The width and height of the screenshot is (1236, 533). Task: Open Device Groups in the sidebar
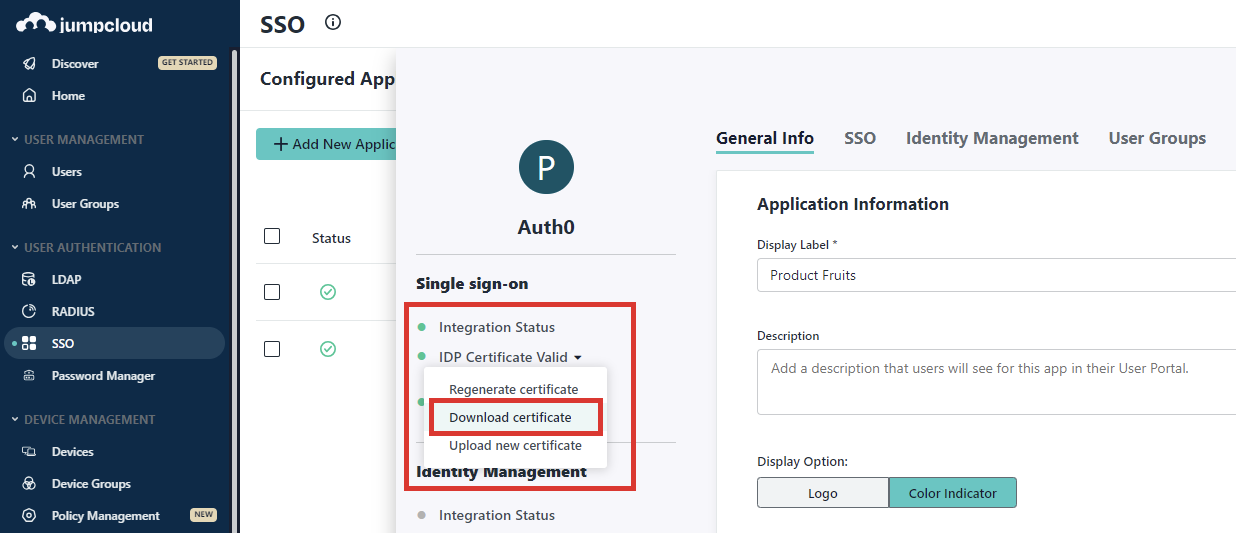(91, 484)
